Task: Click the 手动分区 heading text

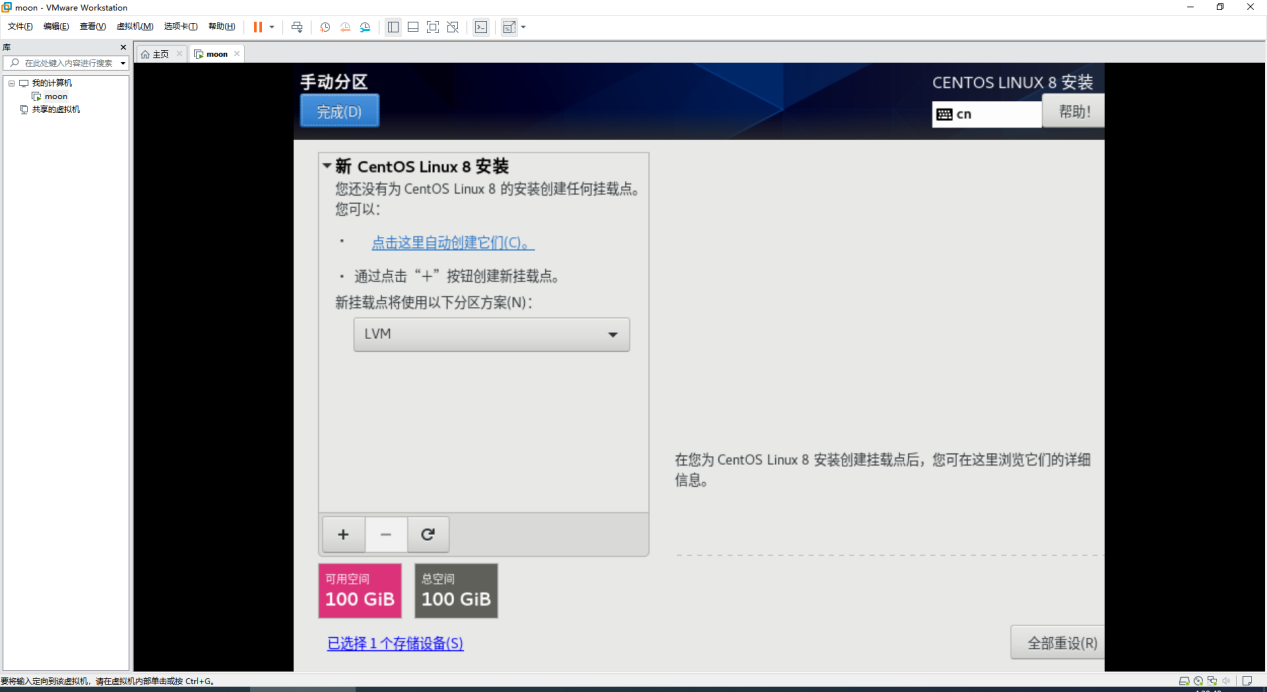Action: click(334, 82)
